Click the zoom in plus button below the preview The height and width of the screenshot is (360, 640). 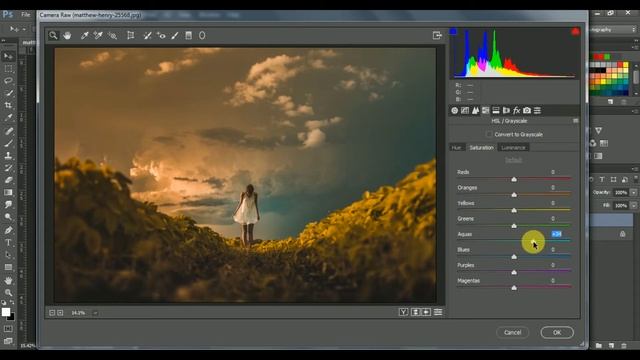pyautogui.click(x=60, y=313)
